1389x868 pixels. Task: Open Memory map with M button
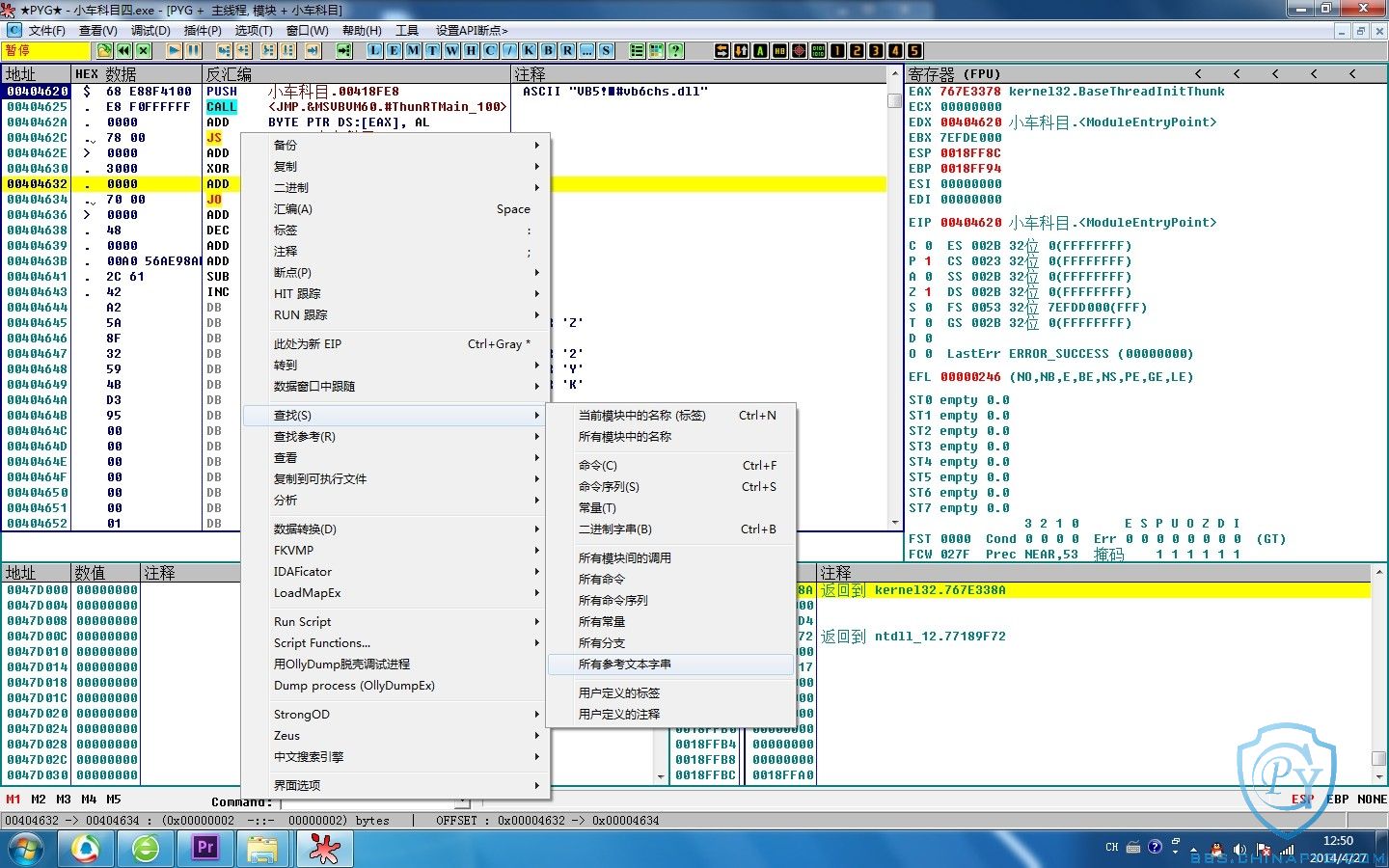(x=413, y=50)
